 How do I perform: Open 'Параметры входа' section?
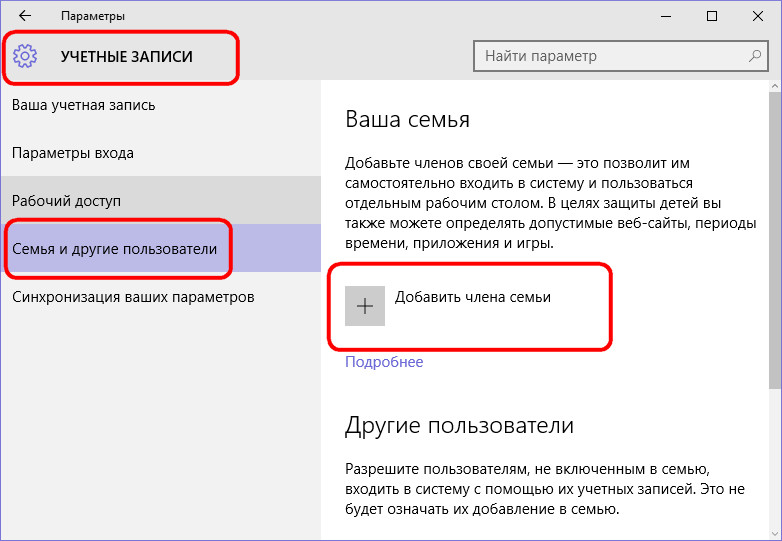click(x=161, y=153)
